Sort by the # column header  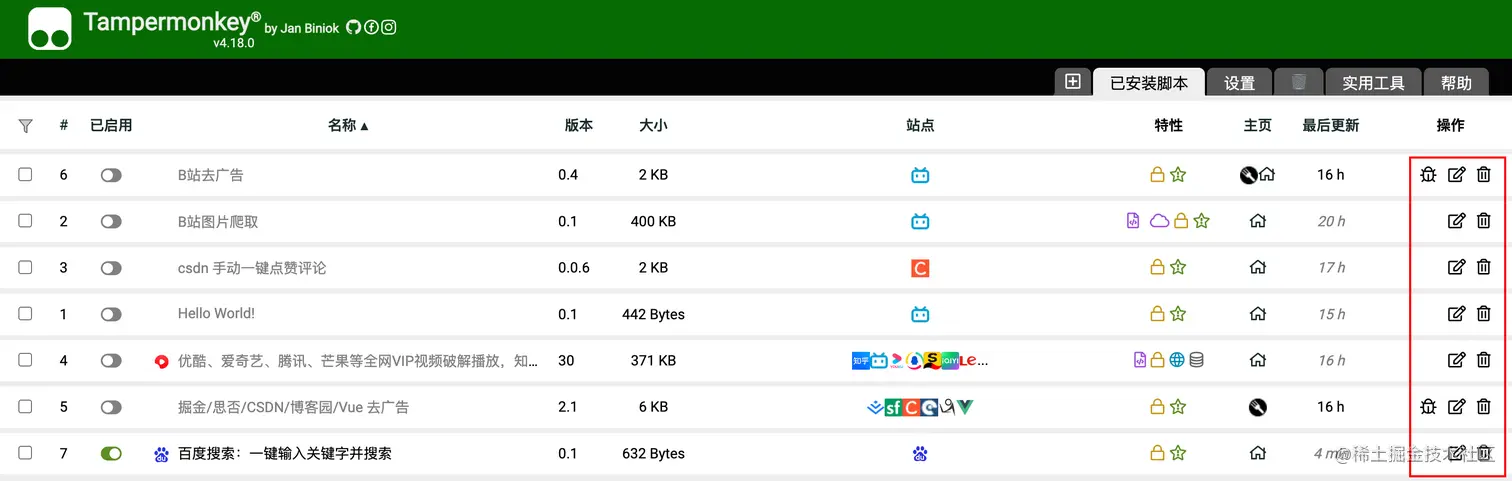[x=64, y=126]
